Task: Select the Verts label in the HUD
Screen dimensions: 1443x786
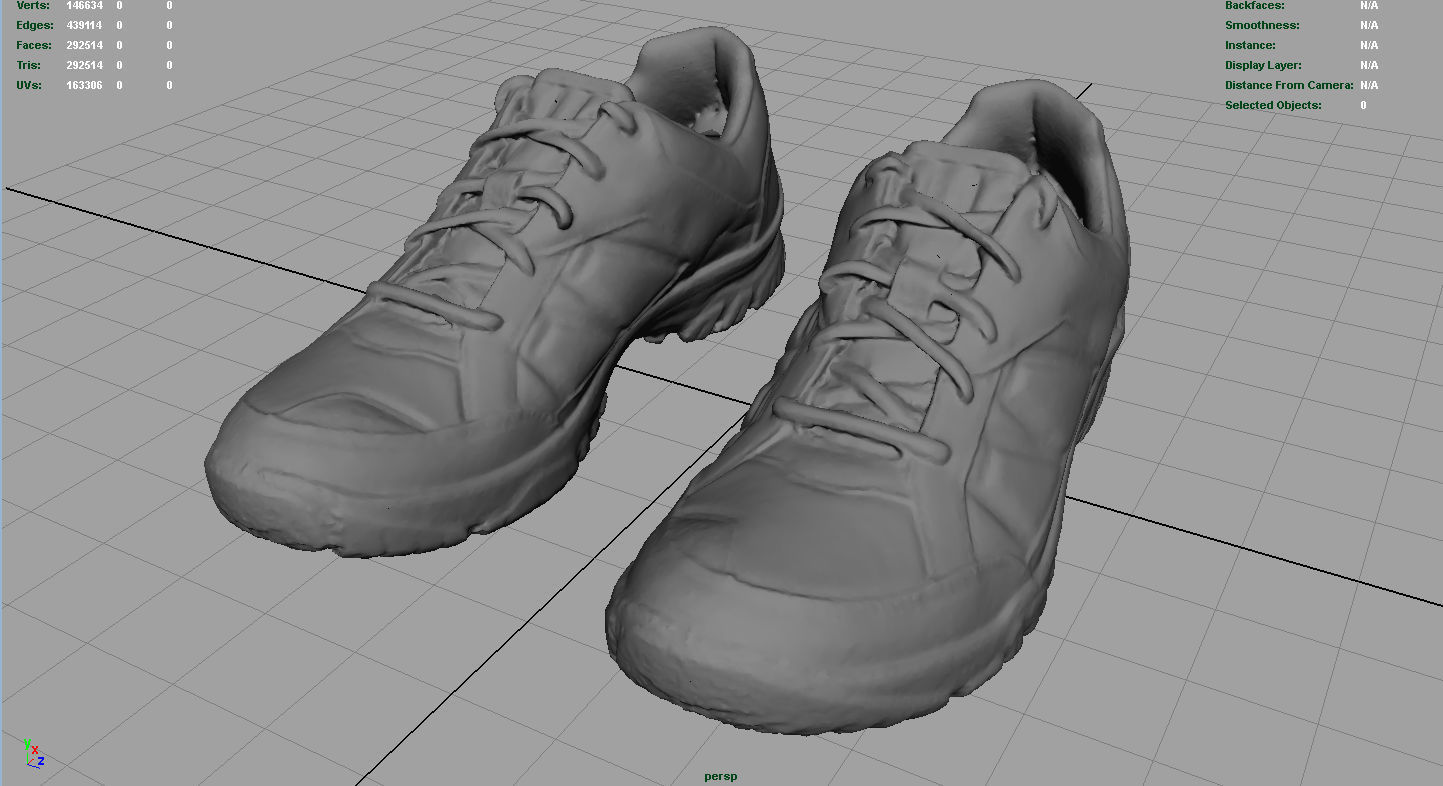Action: (x=33, y=5)
